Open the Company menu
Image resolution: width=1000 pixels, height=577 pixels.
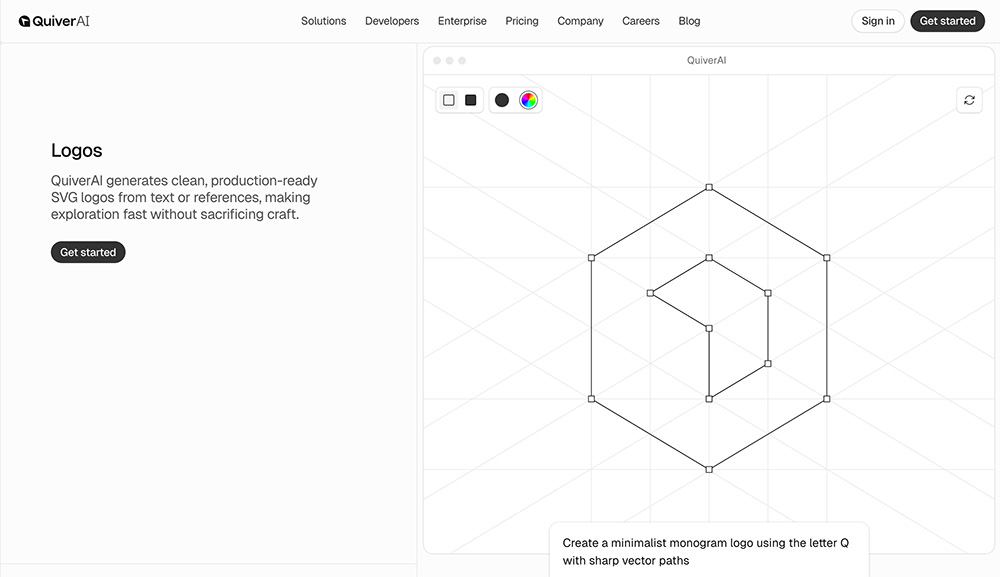point(580,21)
